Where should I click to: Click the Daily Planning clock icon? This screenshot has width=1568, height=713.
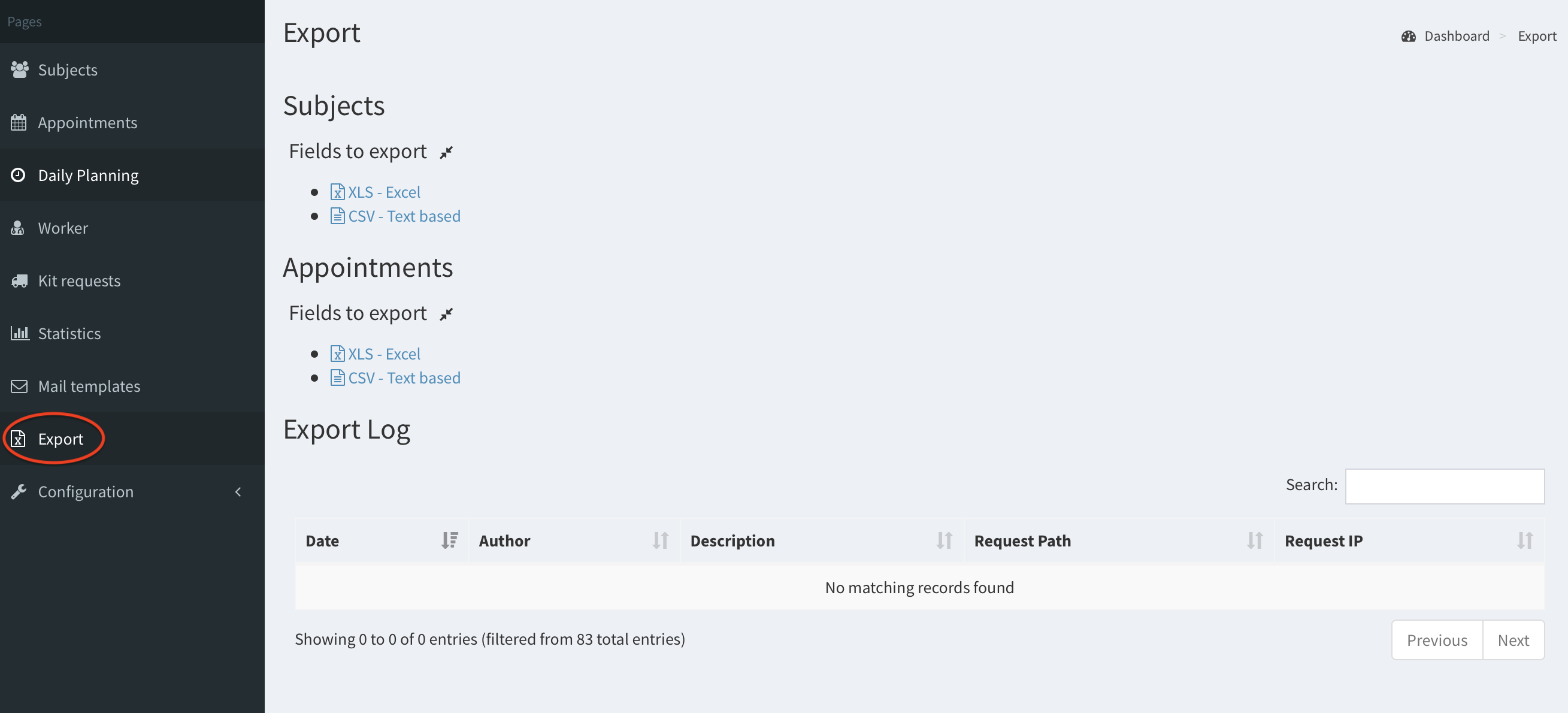click(x=18, y=176)
